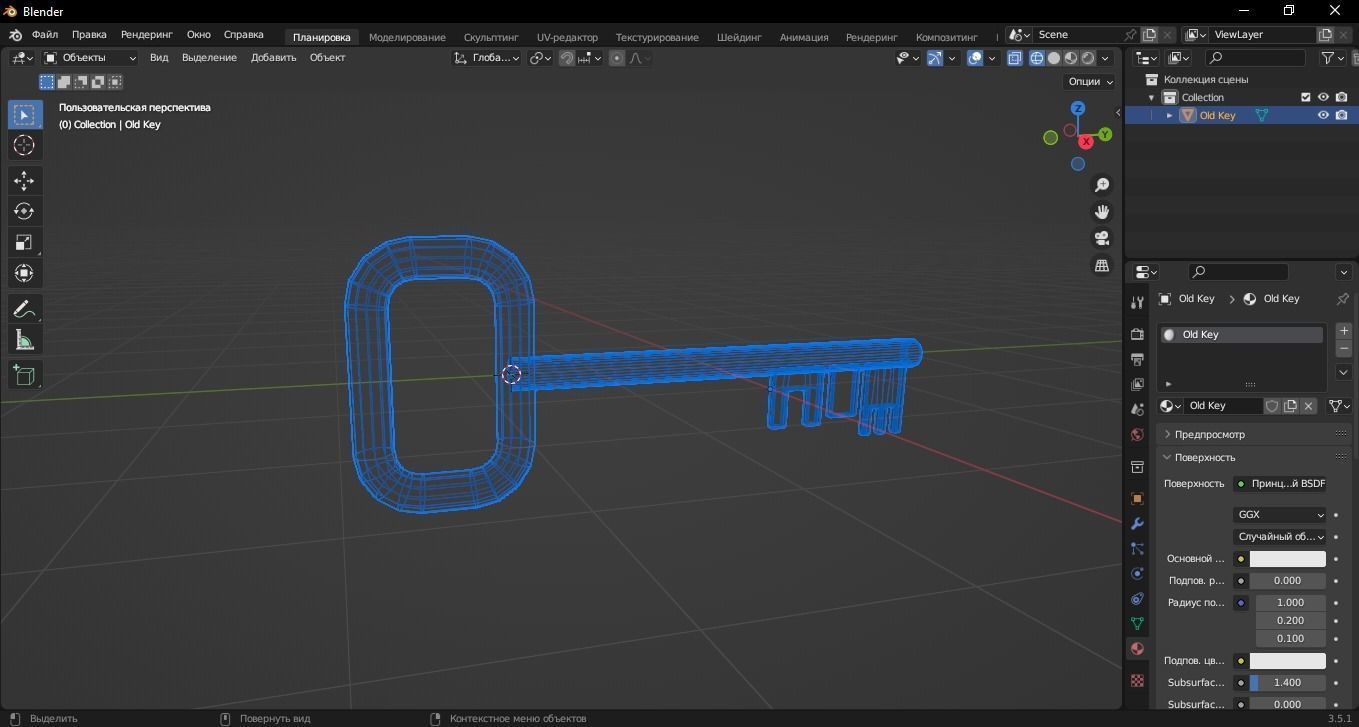Switch to Material Preview shading

(x=1071, y=58)
